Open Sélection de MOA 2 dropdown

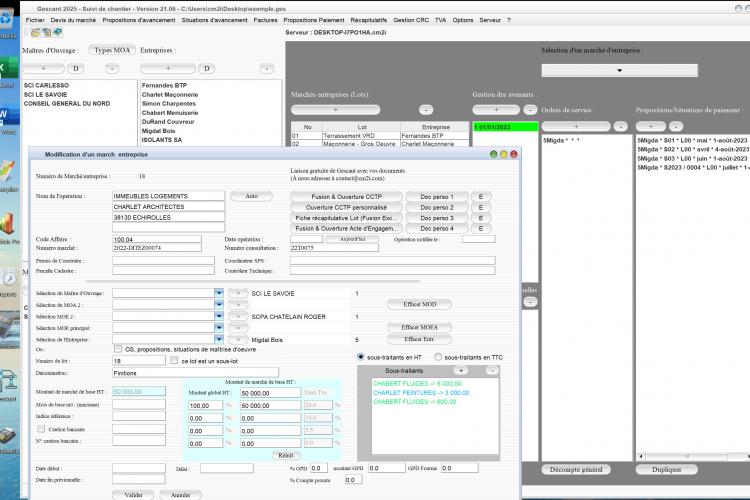click(x=219, y=304)
